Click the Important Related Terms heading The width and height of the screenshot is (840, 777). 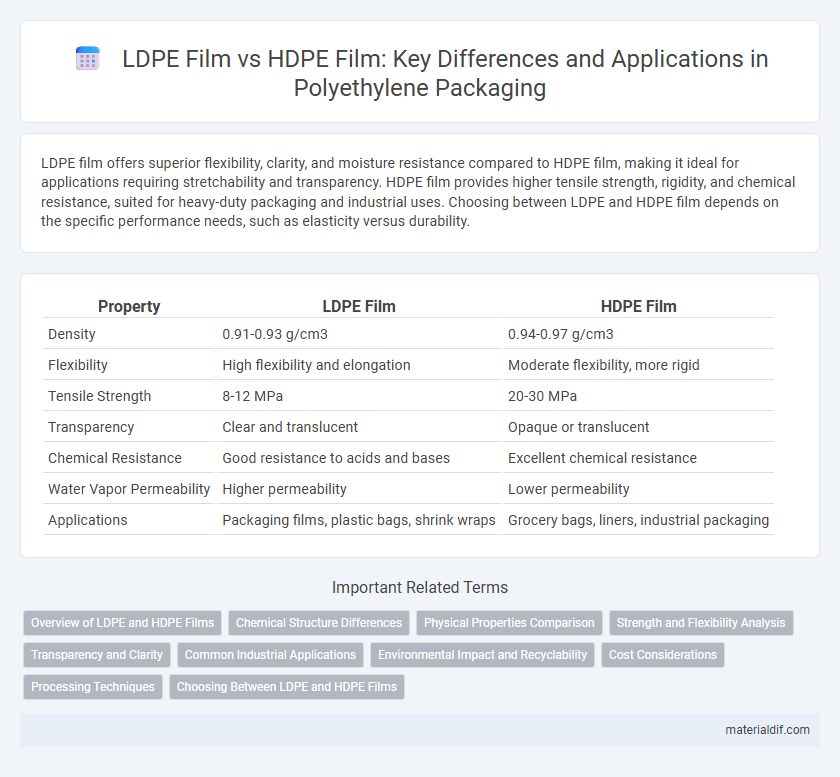(x=419, y=587)
